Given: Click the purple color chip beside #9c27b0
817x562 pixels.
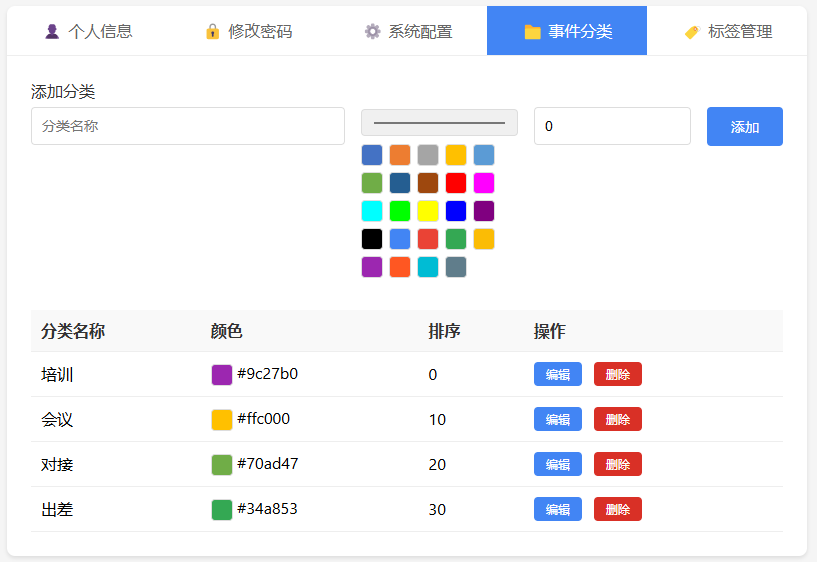Looking at the screenshot, I should point(221,375).
